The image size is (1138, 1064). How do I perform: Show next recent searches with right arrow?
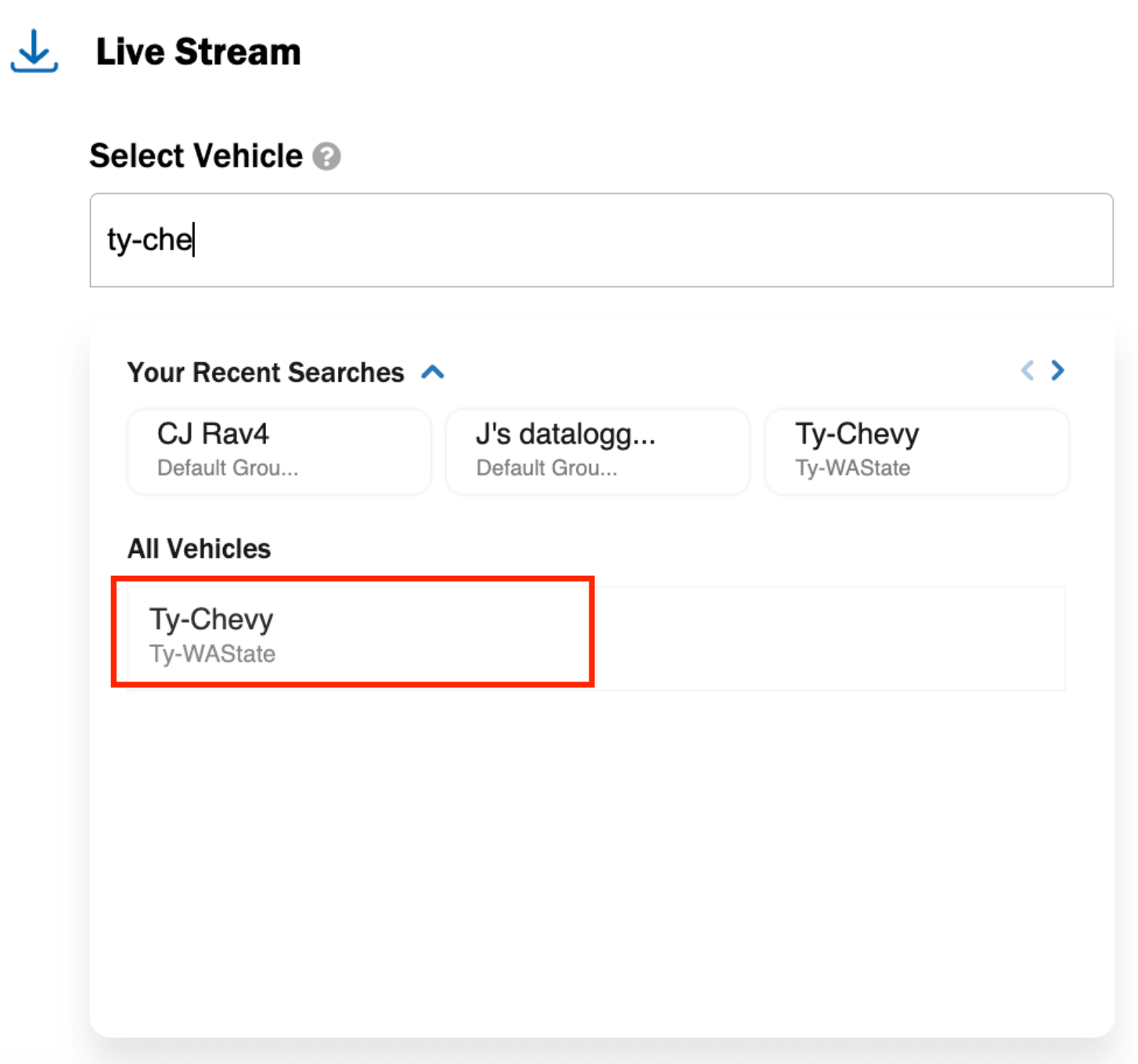pyautogui.click(x=1057, y=370)
